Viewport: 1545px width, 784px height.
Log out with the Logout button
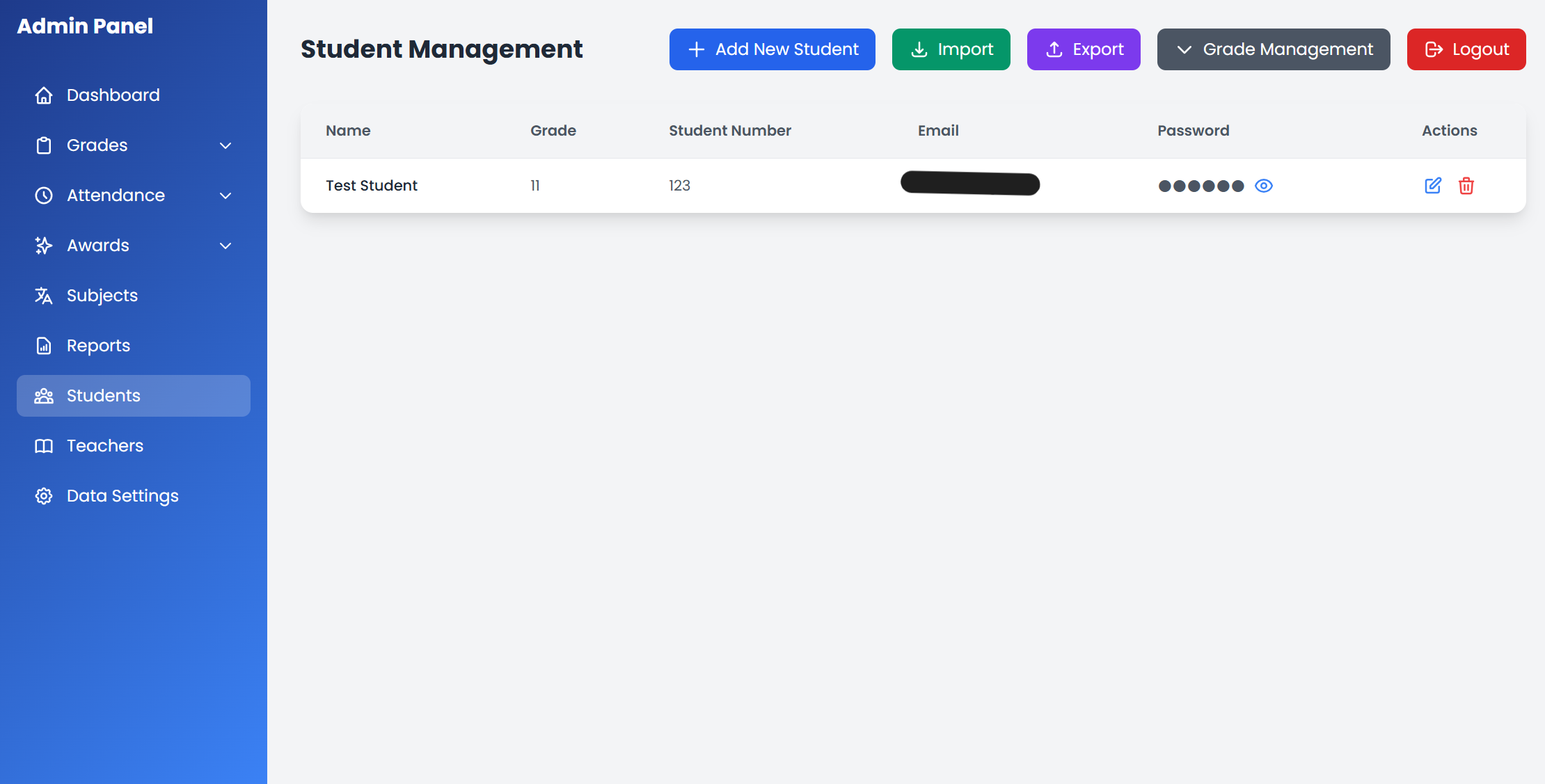click(x=1466, y=49)
